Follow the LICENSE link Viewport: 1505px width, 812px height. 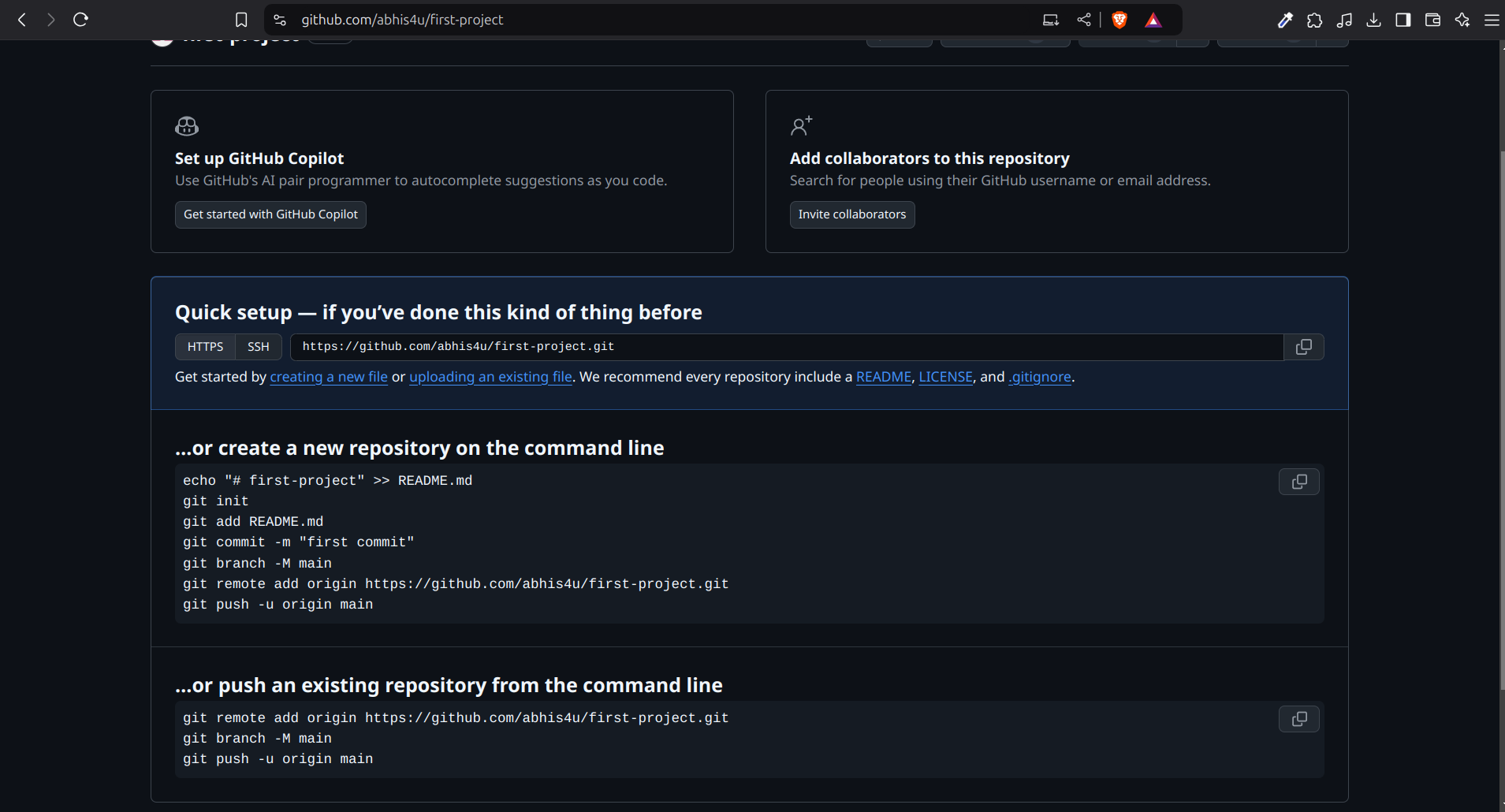(x=945, y=377)
